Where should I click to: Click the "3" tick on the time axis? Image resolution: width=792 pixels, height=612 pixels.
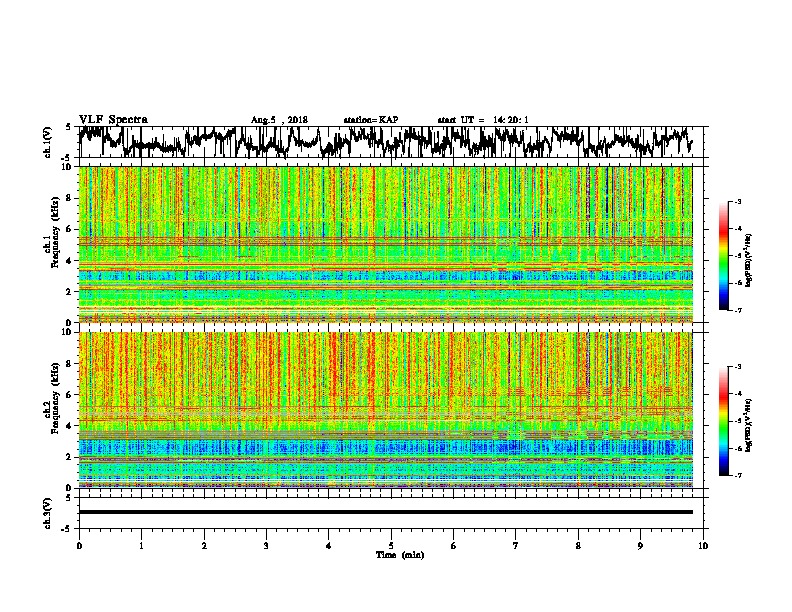(266, 546)
